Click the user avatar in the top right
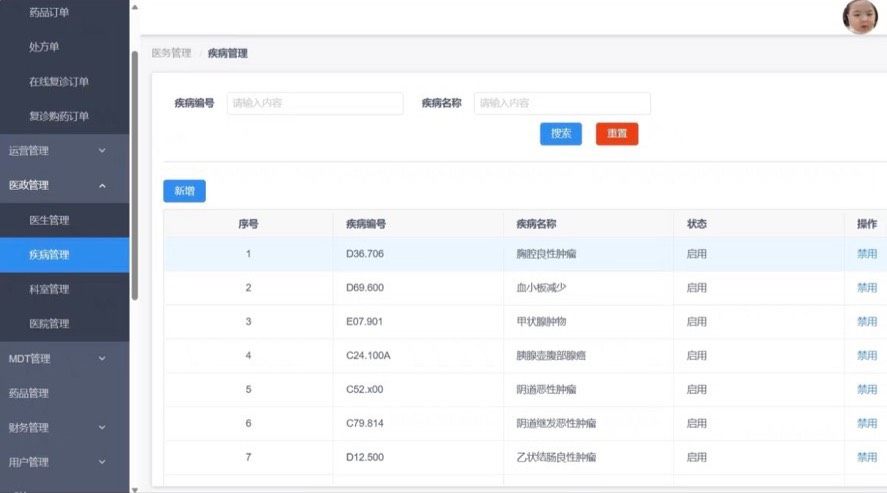The width and height of the screenshot is (887, 493). [859, 17]
